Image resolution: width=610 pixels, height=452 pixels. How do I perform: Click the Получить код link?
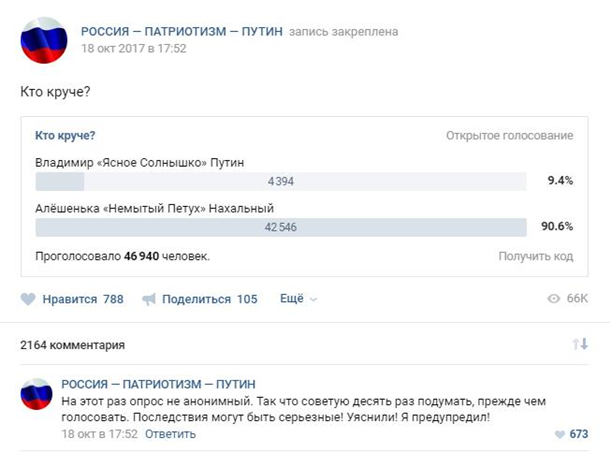536,256
